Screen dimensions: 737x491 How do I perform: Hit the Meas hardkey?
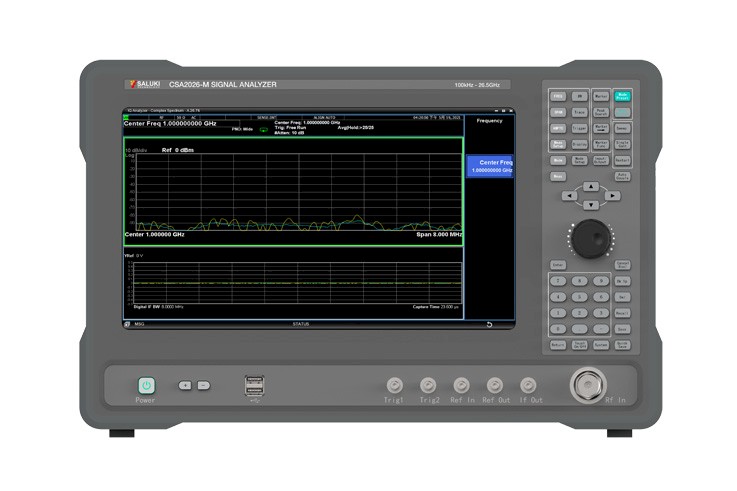coord(558,176)
